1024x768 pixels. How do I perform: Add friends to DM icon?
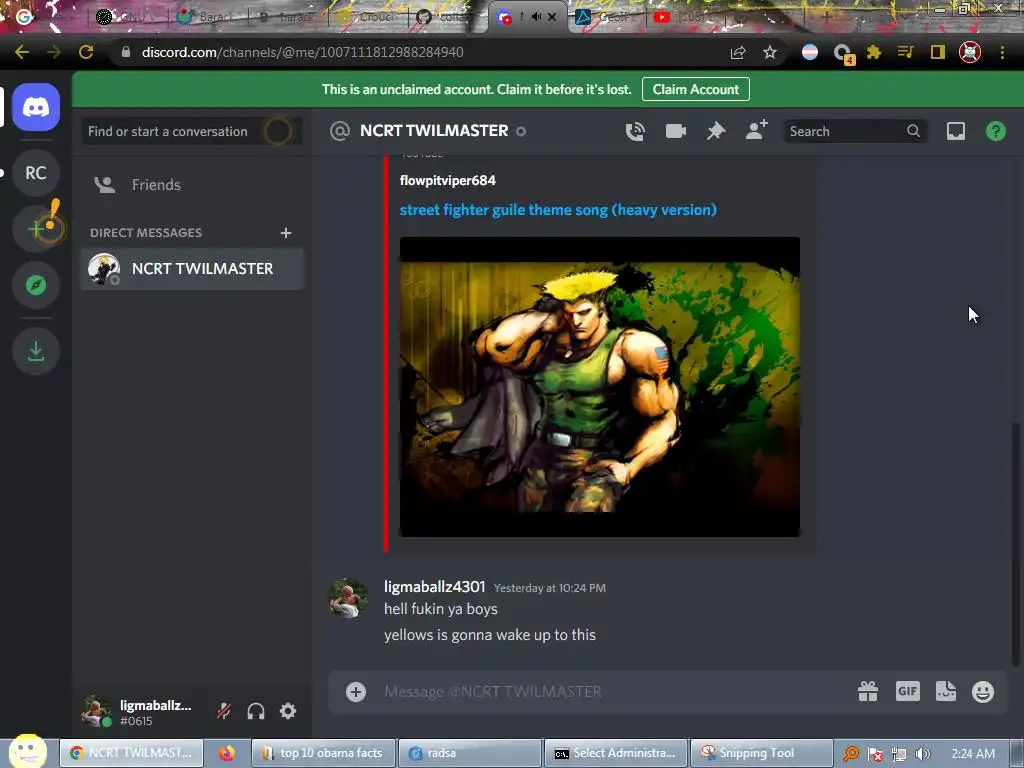click(757, 130)
